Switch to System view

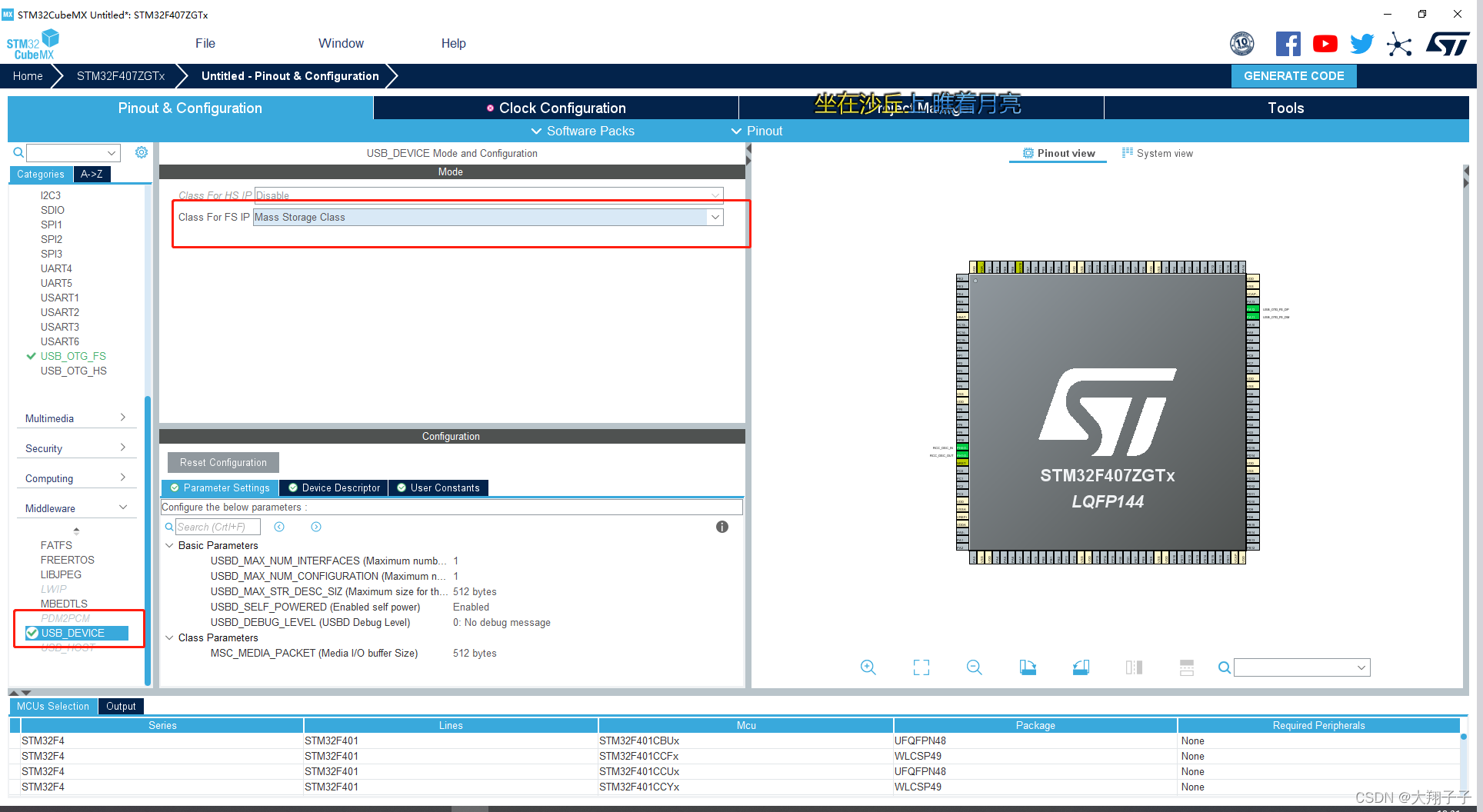pyautogui.click(x=1158, y=153)
